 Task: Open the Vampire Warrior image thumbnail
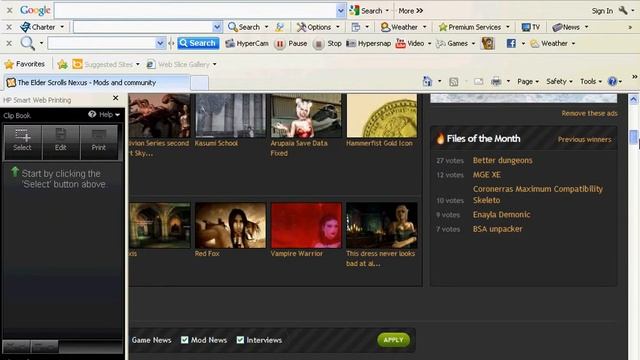coord(306,225)
